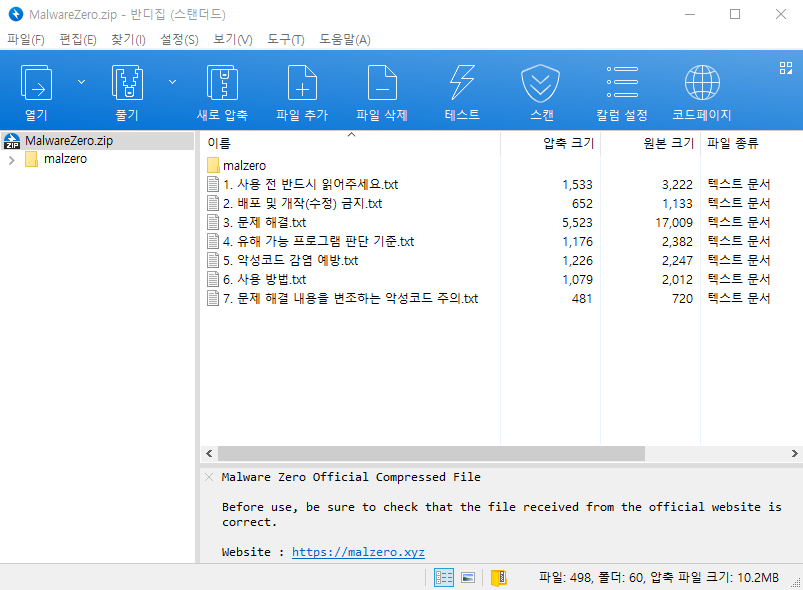Open the 설정(S) menu
Screen dimensions: 803x590
pyautogui.click(x=179, y=39)
